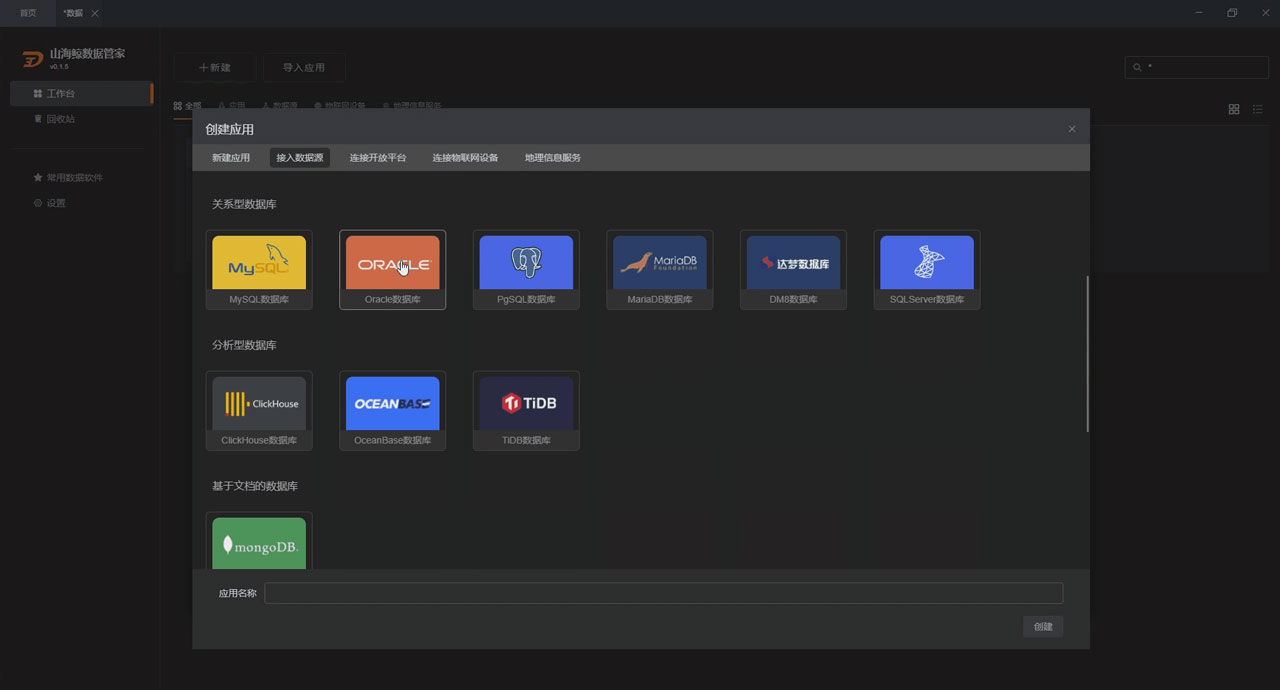Click the 分析型数据库 section heading
Viewport: 1280px width, 690px height.
[x=244, y=345]
